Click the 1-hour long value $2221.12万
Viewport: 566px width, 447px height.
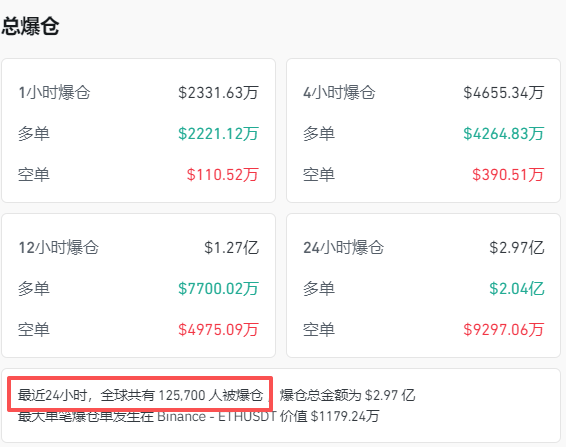218,134
